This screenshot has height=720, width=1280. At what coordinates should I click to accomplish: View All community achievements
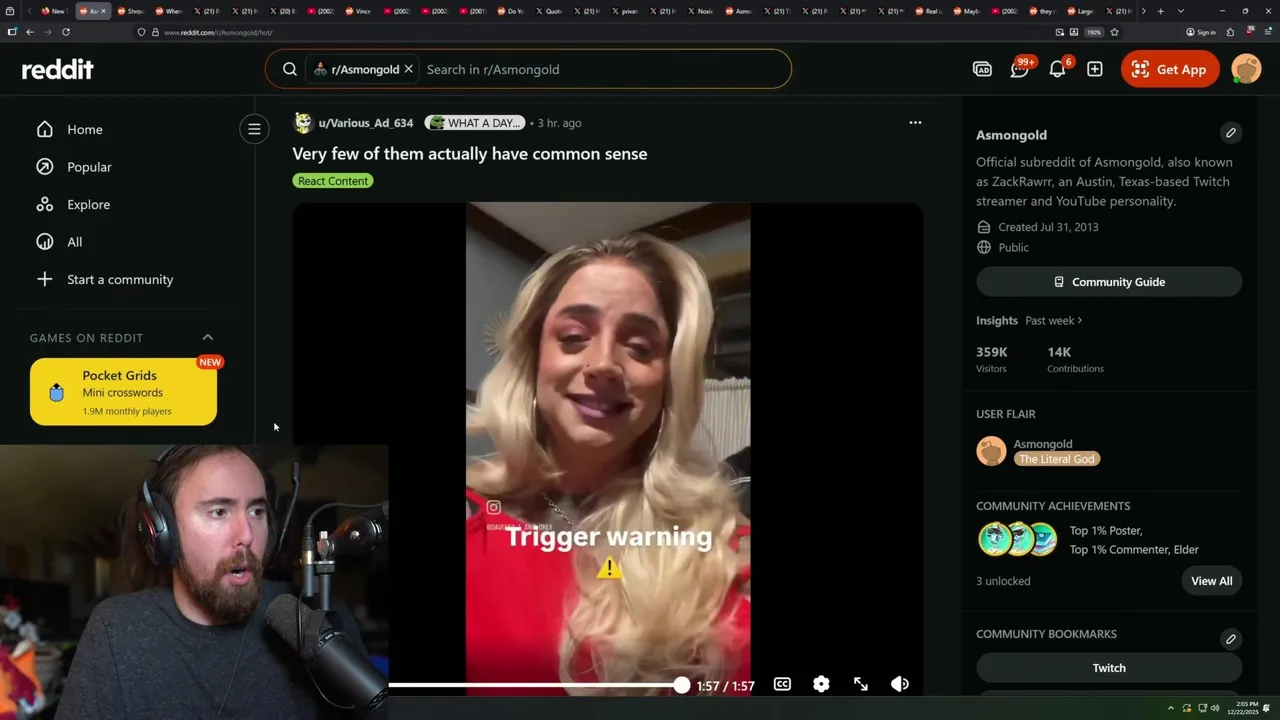[x=1211, y=581]
